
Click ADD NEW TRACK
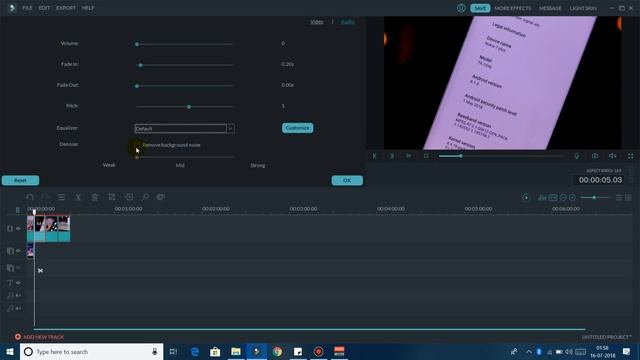40,337
